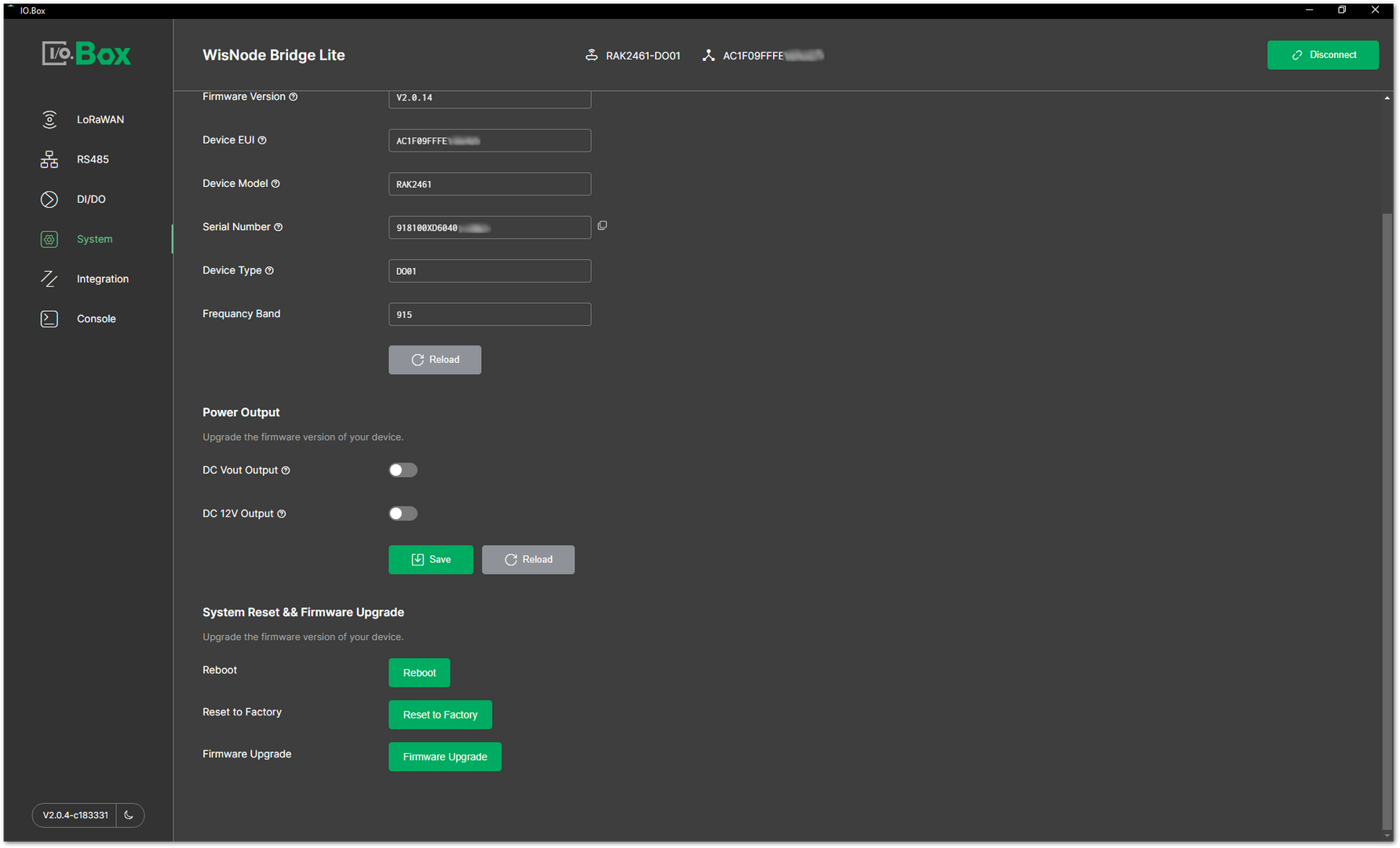Click the scrollbar up arrow

tap(1387, 98)
